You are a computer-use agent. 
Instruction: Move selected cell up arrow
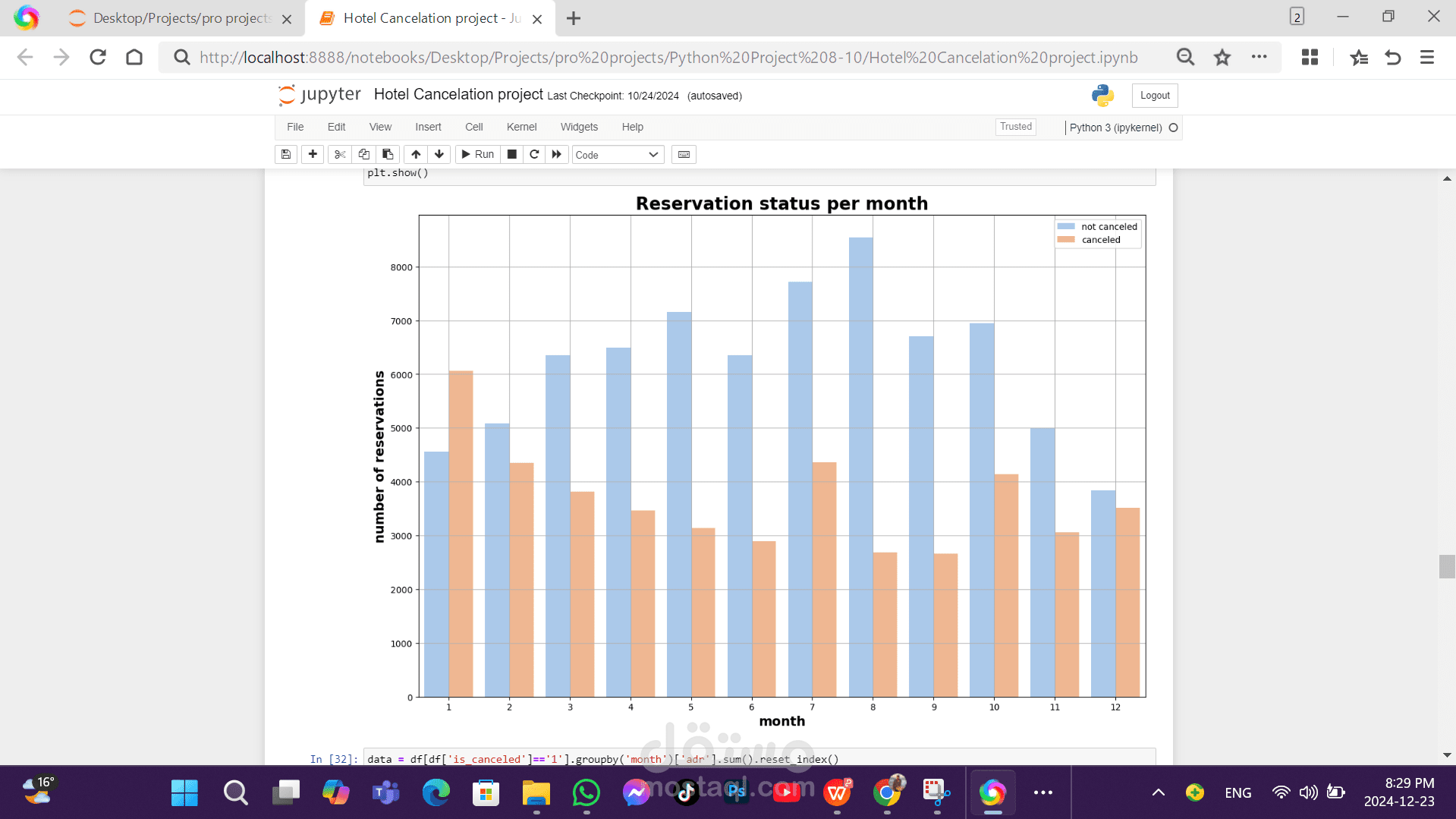click(416, 155)
